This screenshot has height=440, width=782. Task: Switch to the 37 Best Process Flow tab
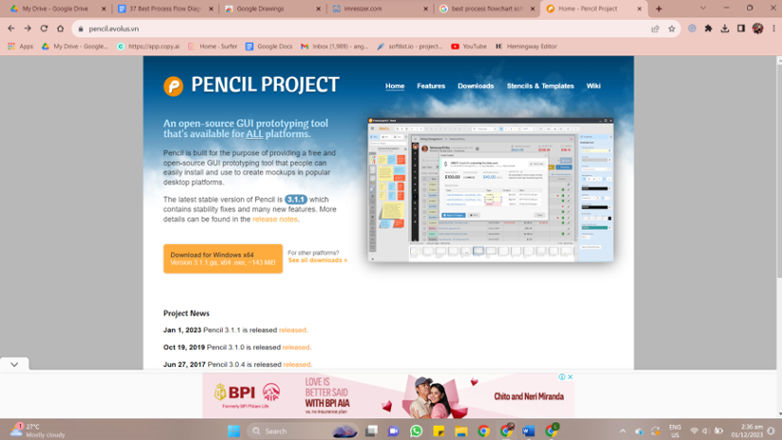165,8
